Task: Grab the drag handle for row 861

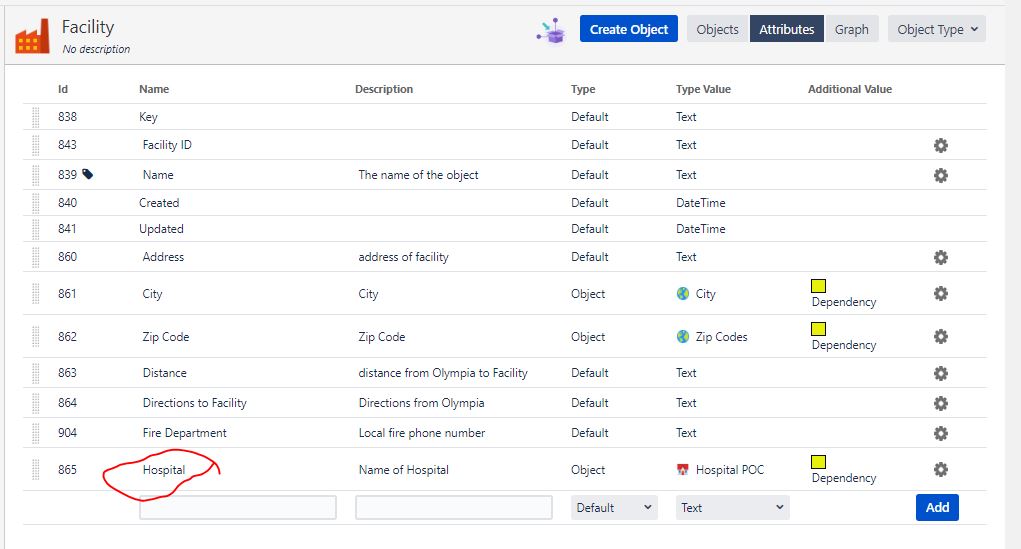Action: [36, 294]
